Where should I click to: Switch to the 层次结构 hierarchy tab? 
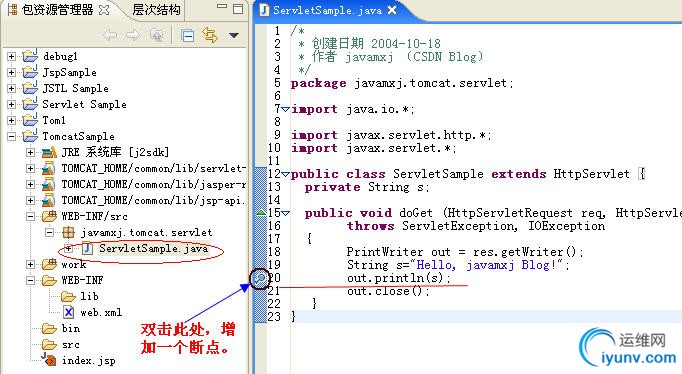156,10
